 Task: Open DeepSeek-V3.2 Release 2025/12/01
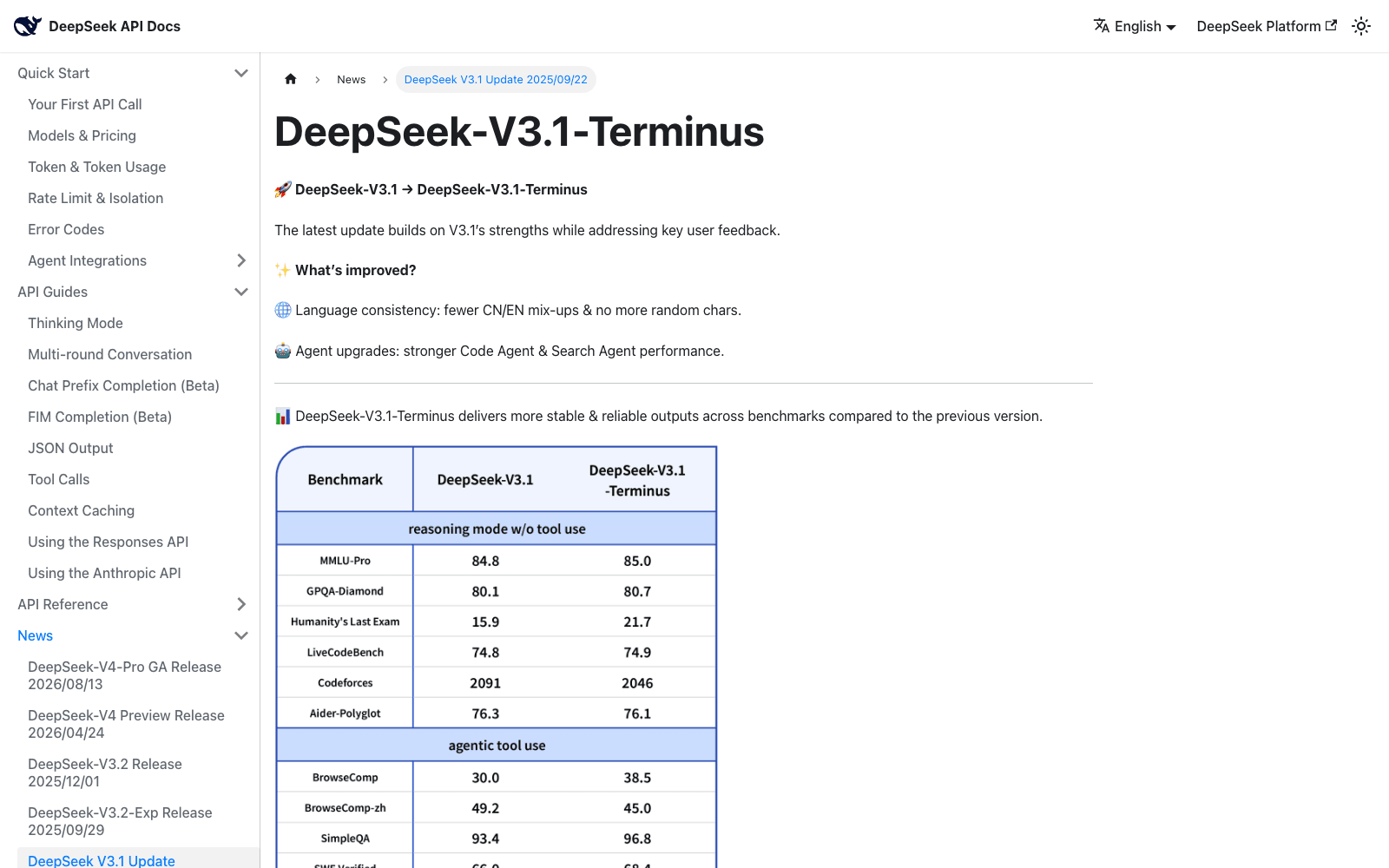(x=105, y=773)
